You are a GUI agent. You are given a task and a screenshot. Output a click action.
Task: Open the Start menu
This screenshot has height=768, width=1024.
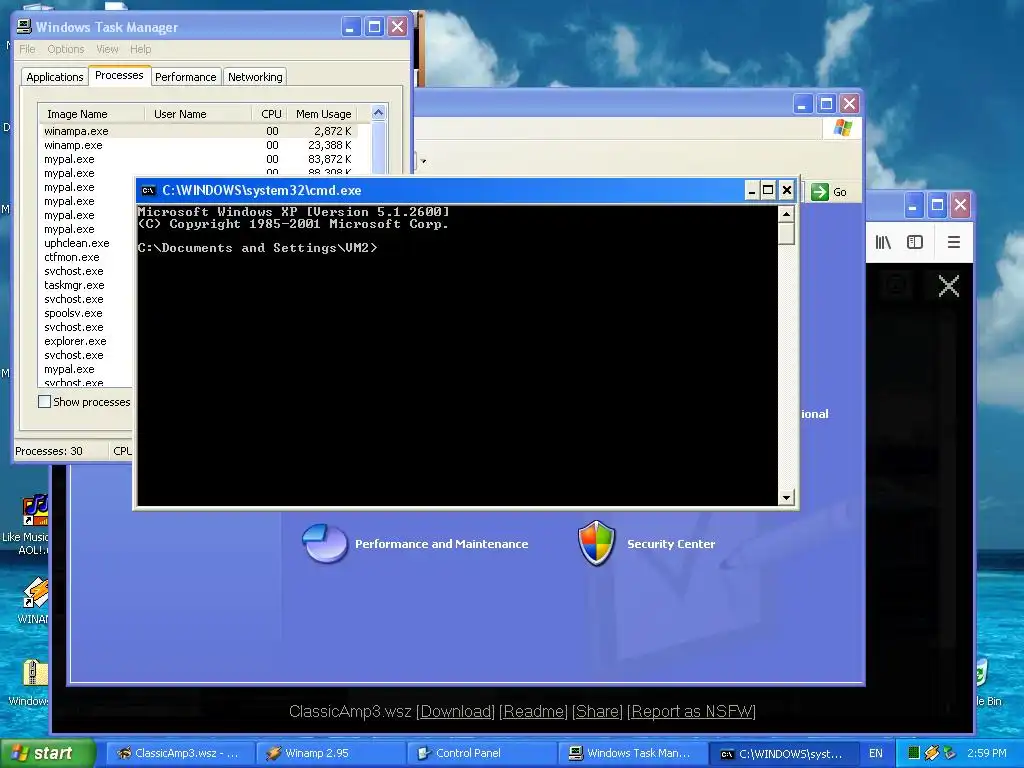pos(48,753)
